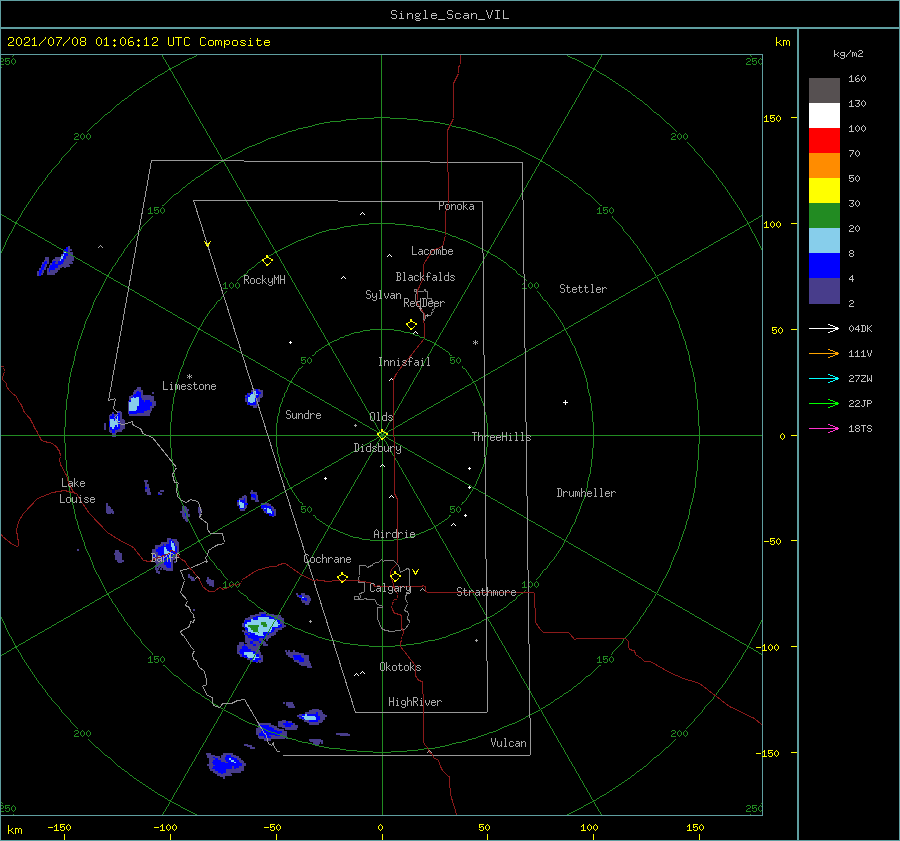Click the green 22JP arrow in legend

click(x=824, y=404)
